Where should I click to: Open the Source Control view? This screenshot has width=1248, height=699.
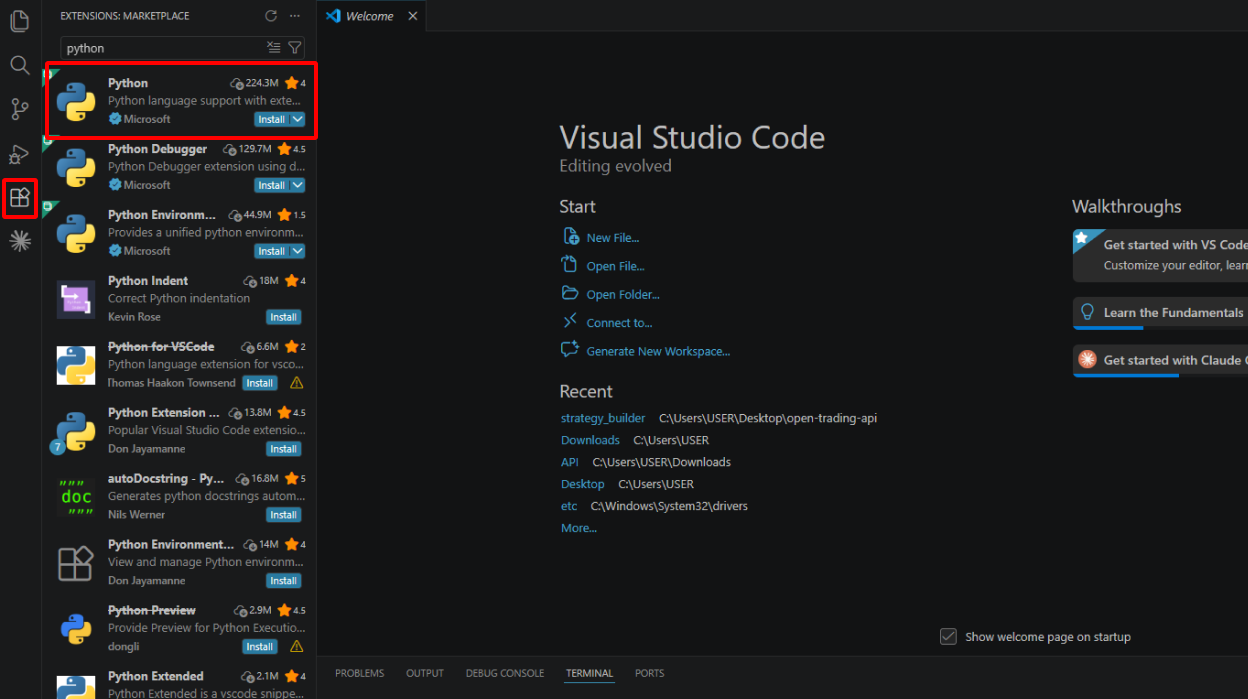pos(19,109)
